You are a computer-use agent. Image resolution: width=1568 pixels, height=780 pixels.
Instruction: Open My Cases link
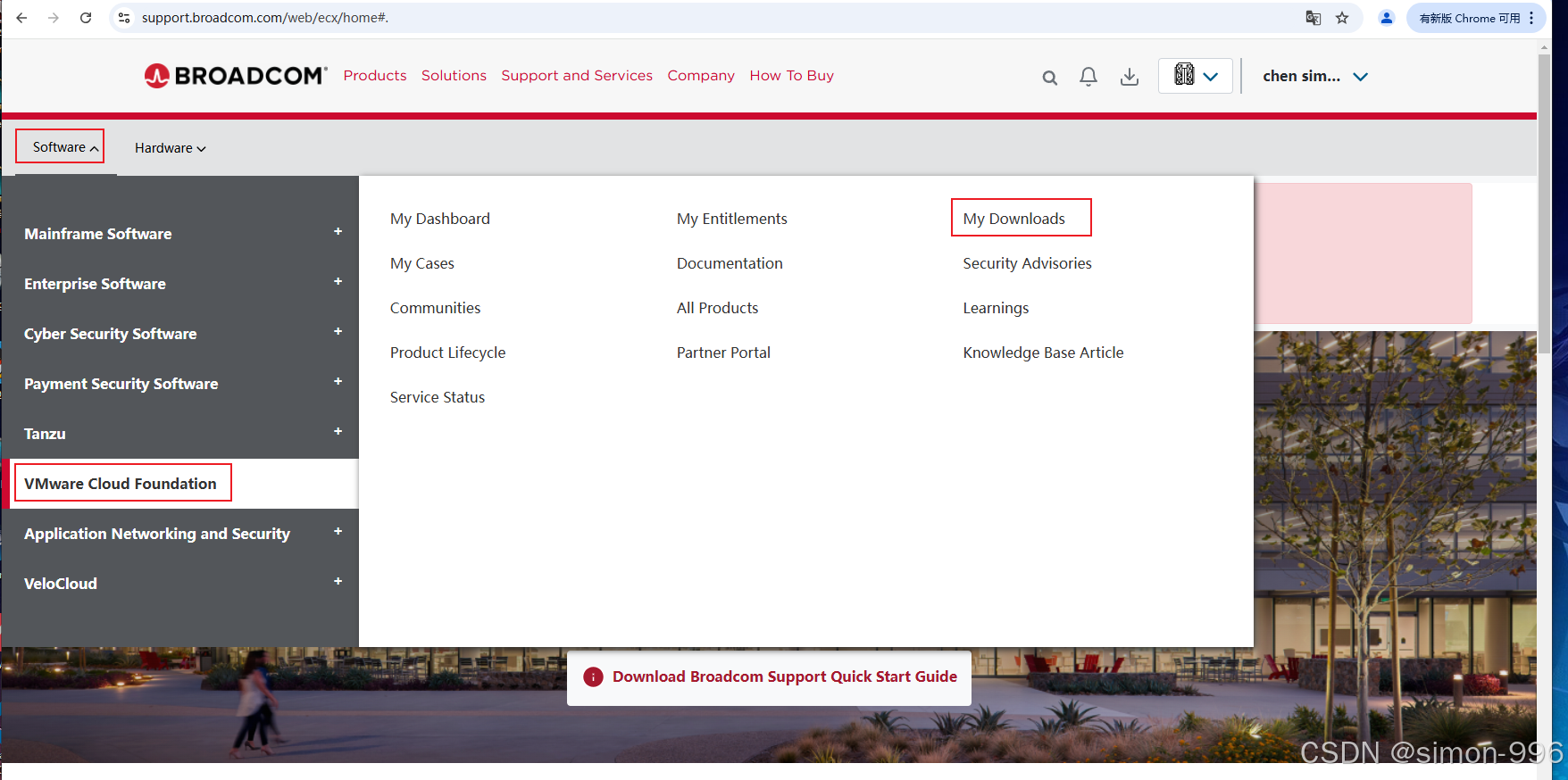click(x=422, y=263)
